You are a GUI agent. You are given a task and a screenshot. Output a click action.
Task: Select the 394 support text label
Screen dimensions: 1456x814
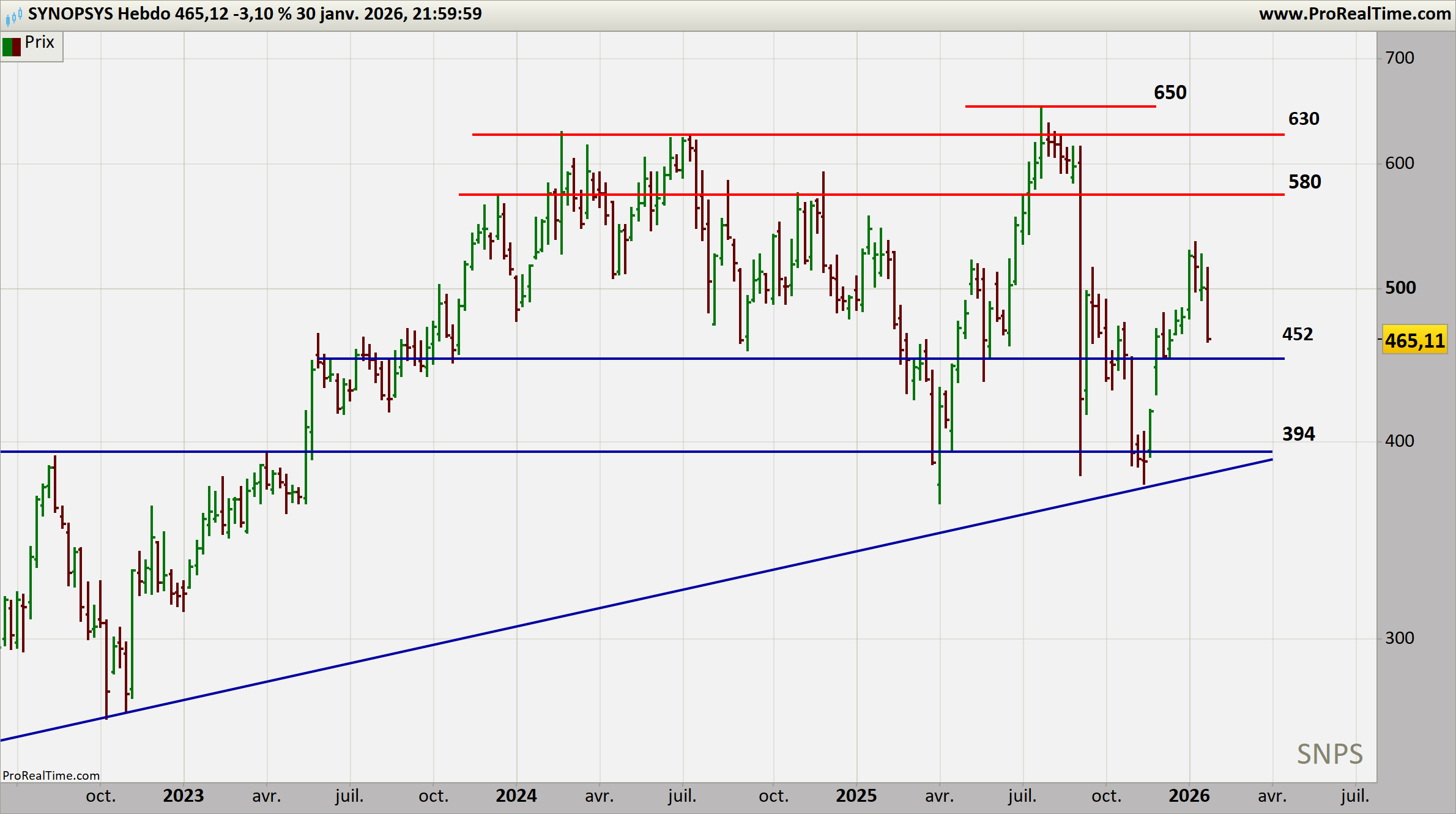[x=1298, y=434]
